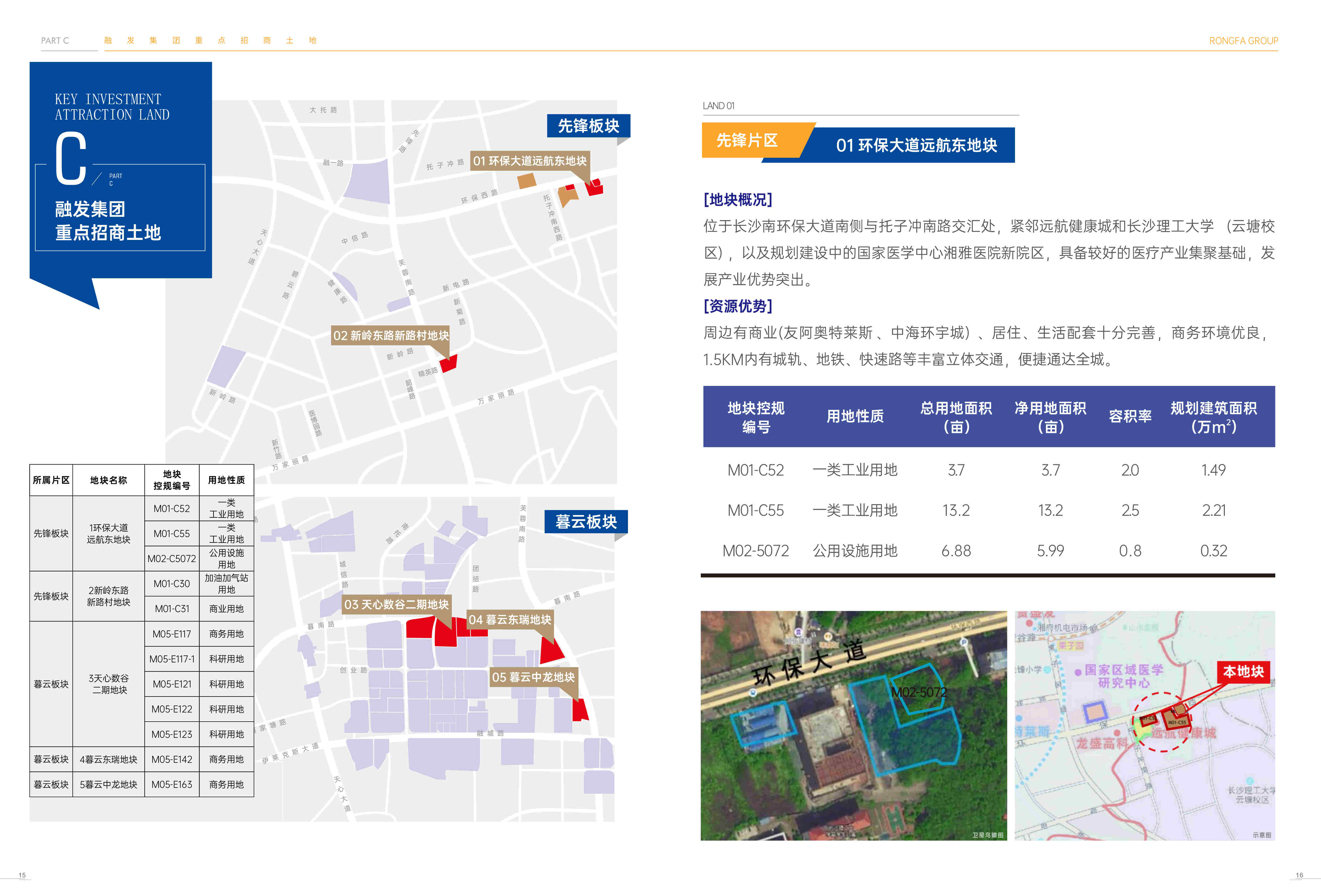Click the 容积率 column header
This screenshot has width=1321, height=896.
pos(1130,416)
